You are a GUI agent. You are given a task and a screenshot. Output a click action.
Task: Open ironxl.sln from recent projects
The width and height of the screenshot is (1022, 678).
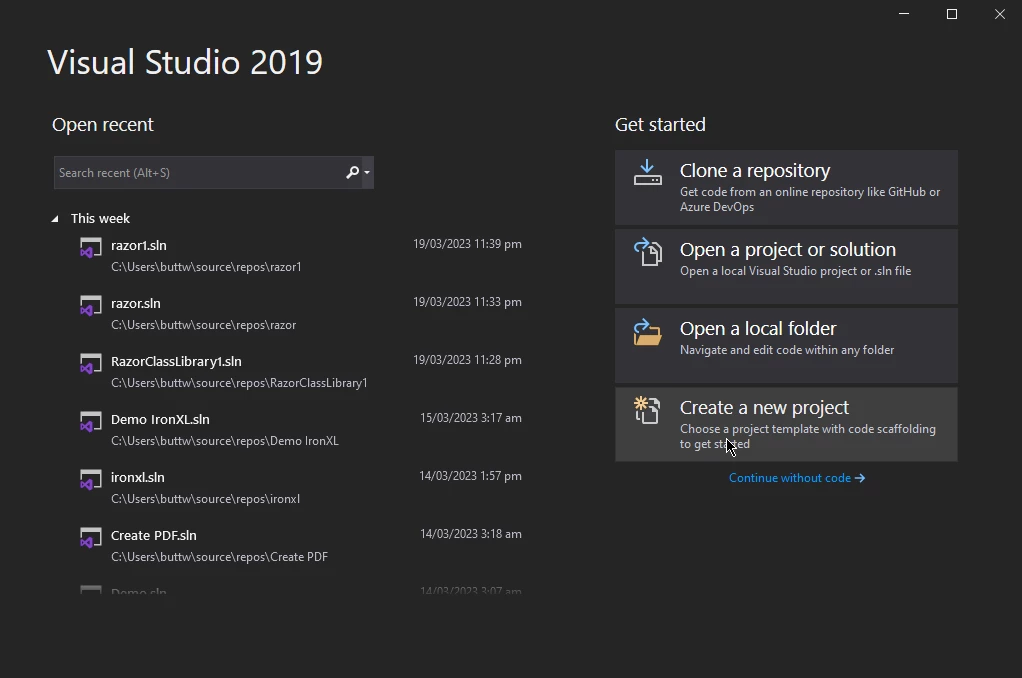coord(138,478)
